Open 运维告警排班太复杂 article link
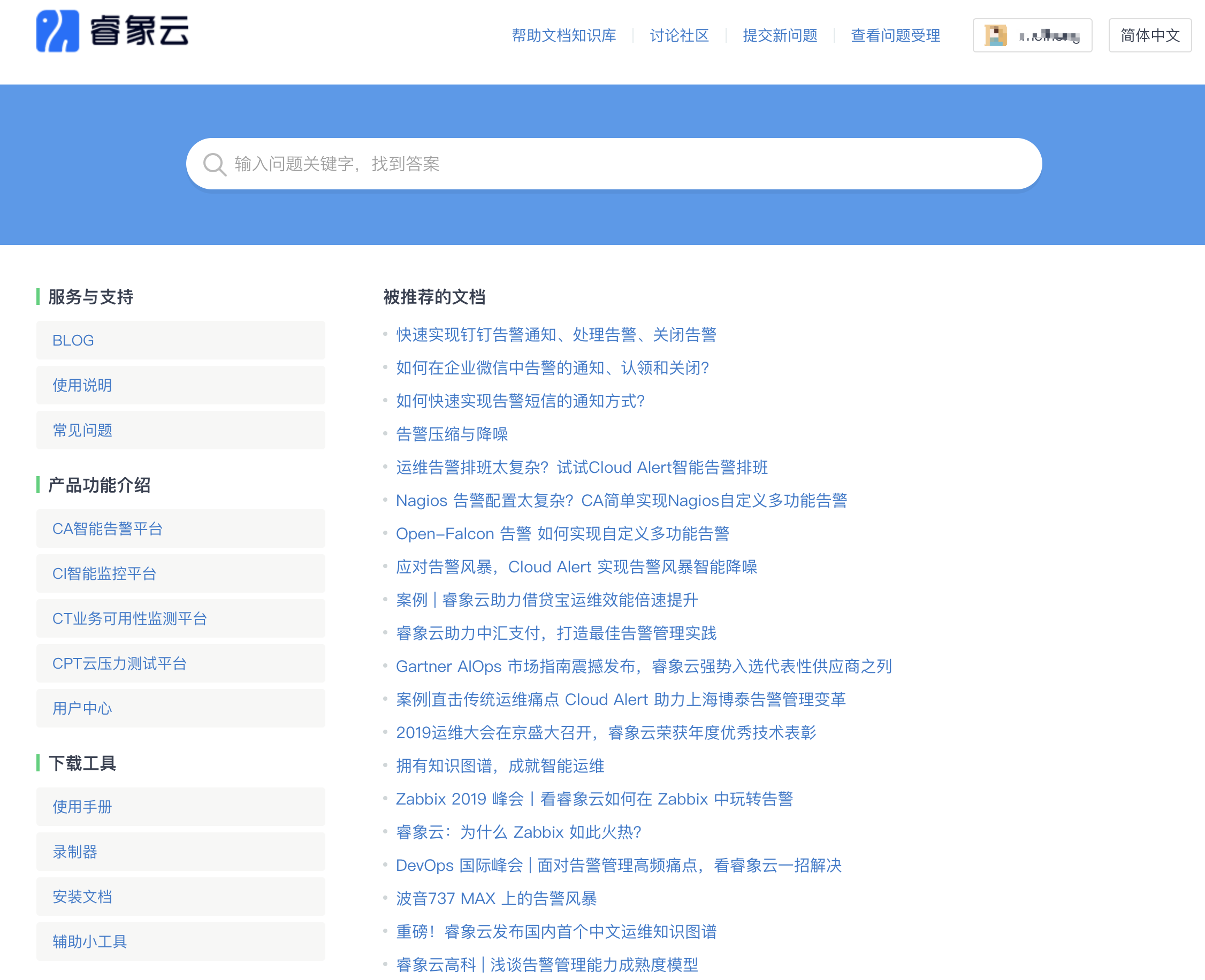Screen dimensions: 1205x980 coord(582,468)
